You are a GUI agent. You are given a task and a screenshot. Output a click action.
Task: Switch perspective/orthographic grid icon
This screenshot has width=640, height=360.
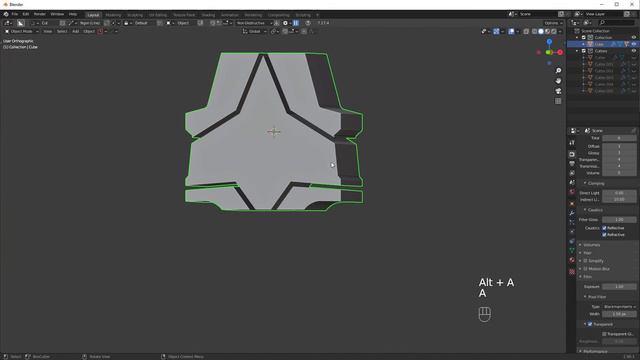coord(558,101)
